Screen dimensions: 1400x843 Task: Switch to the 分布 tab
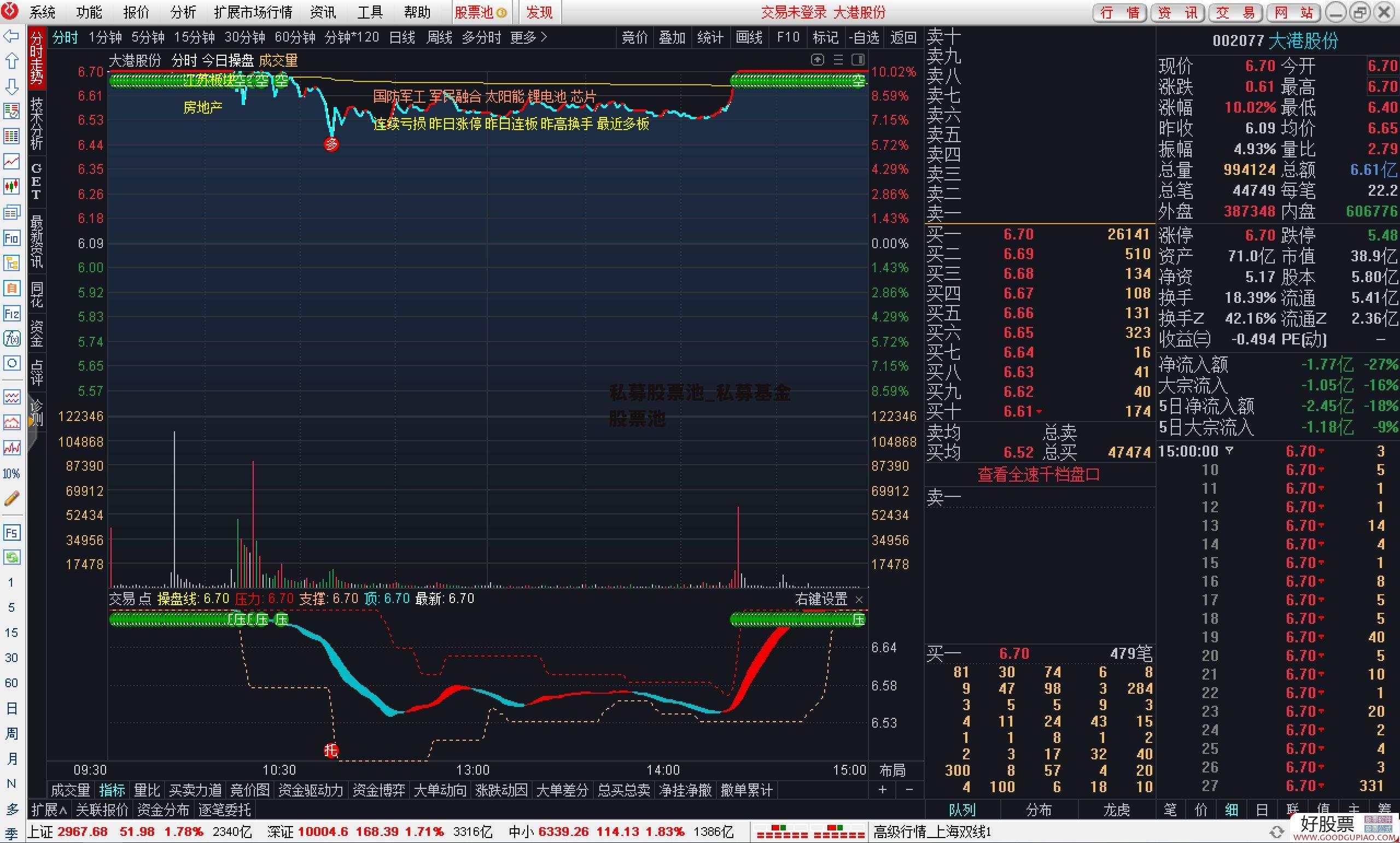pyautogui.click(x=1039, y=810)
